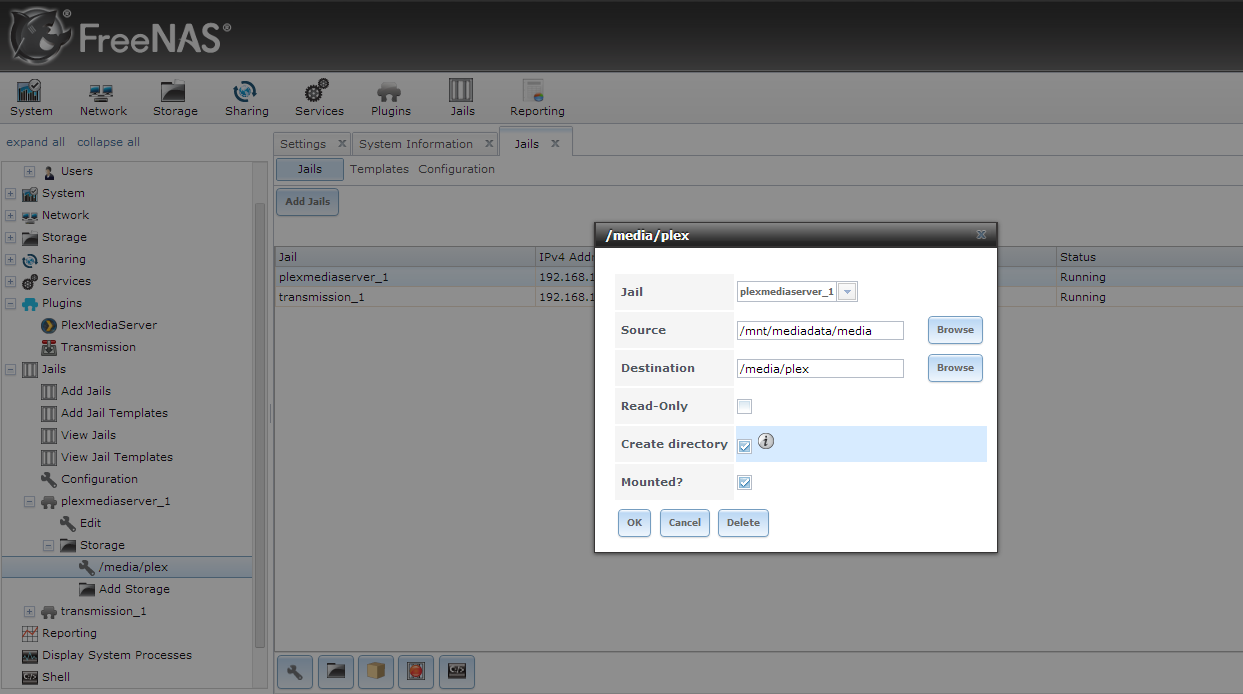Collapse the plexmediaserver_1 node in the tree
1243x694 pixels.
pyautogui.click(x=29, y=502)
